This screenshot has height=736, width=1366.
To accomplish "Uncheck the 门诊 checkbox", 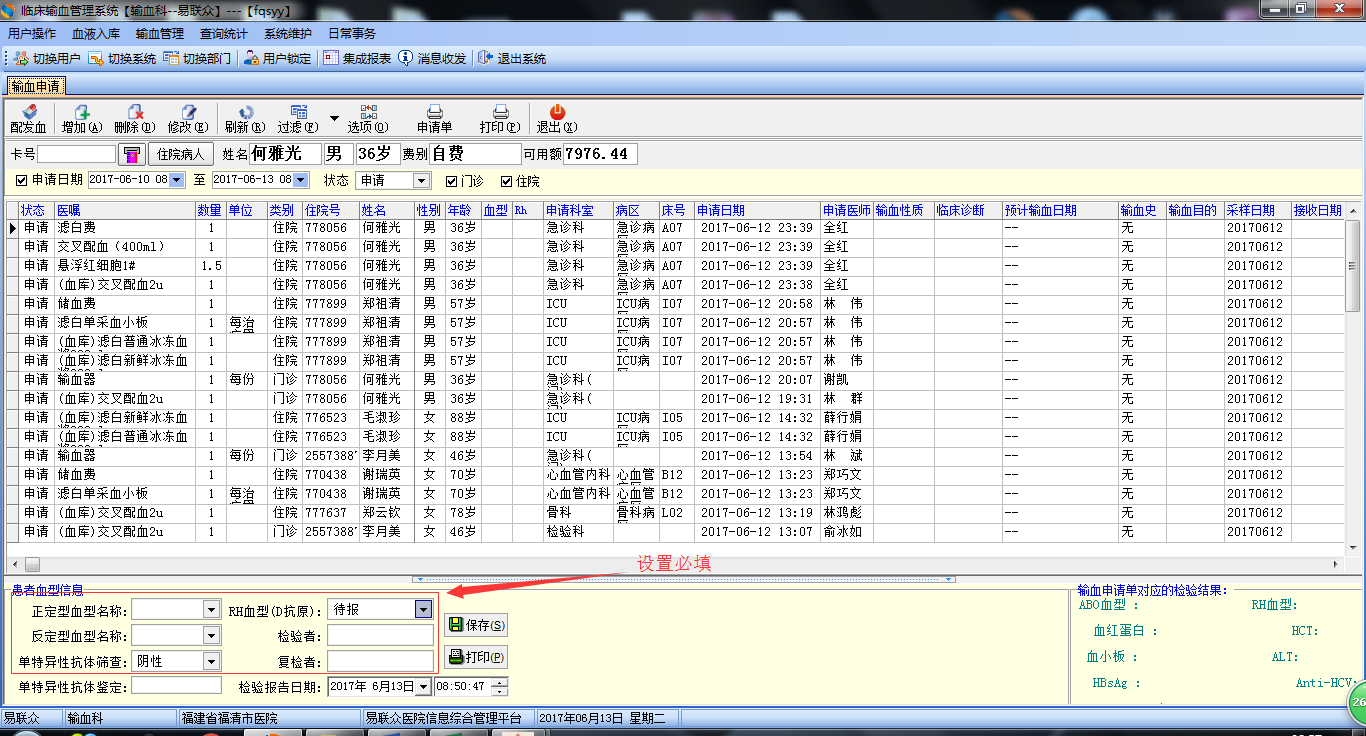I will point(452,181).
